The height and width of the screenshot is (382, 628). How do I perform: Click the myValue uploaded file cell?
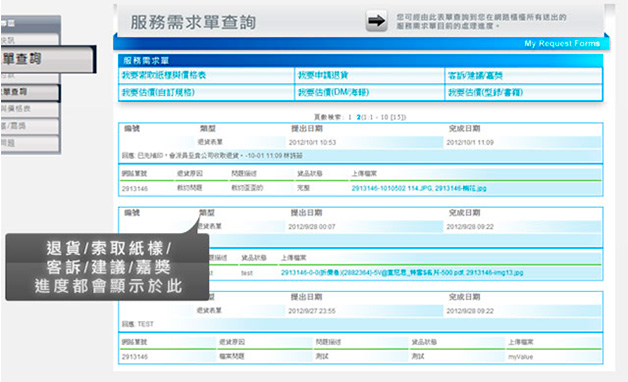coord(520,356)
